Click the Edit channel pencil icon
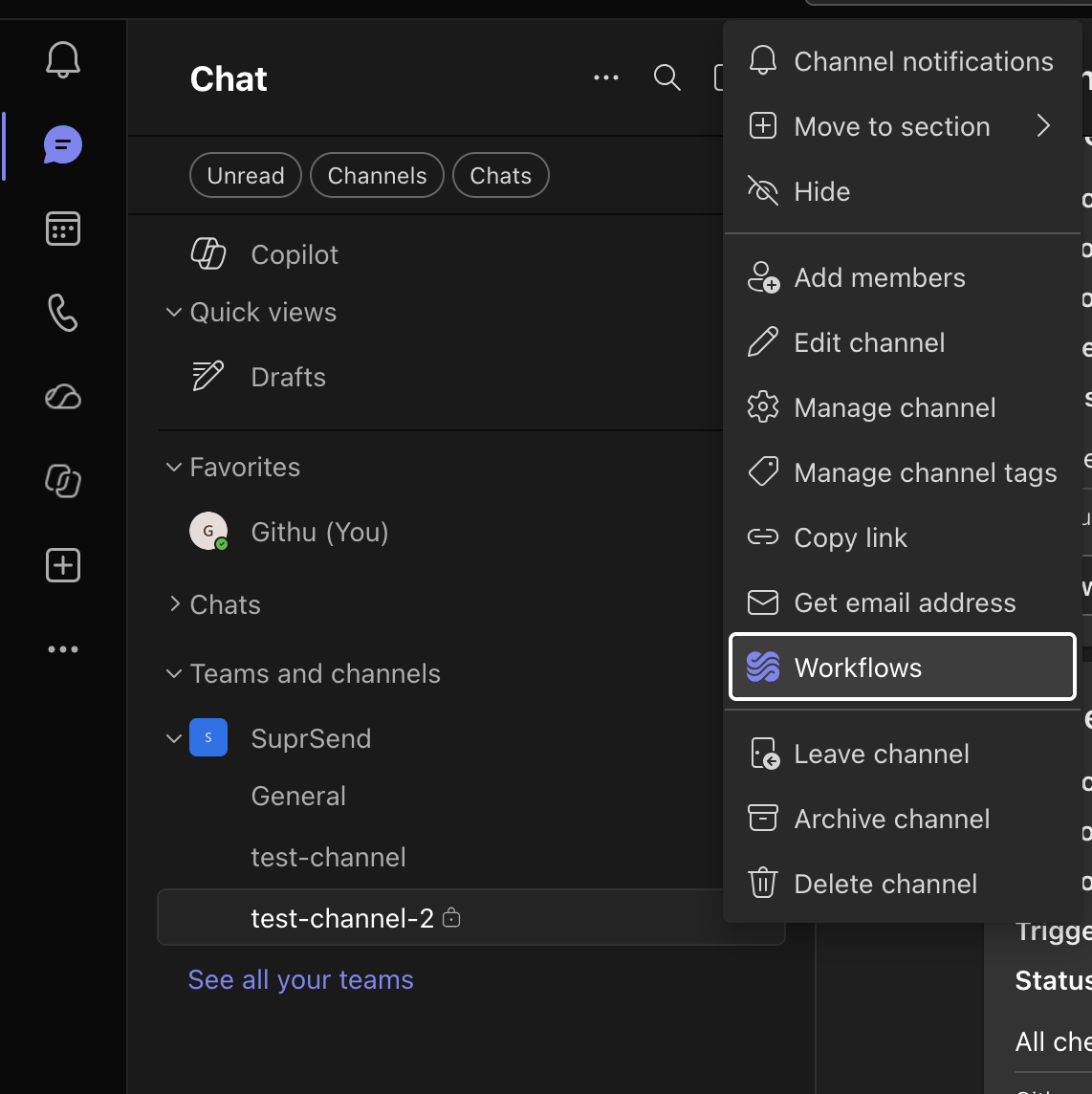 coord(763,342)
